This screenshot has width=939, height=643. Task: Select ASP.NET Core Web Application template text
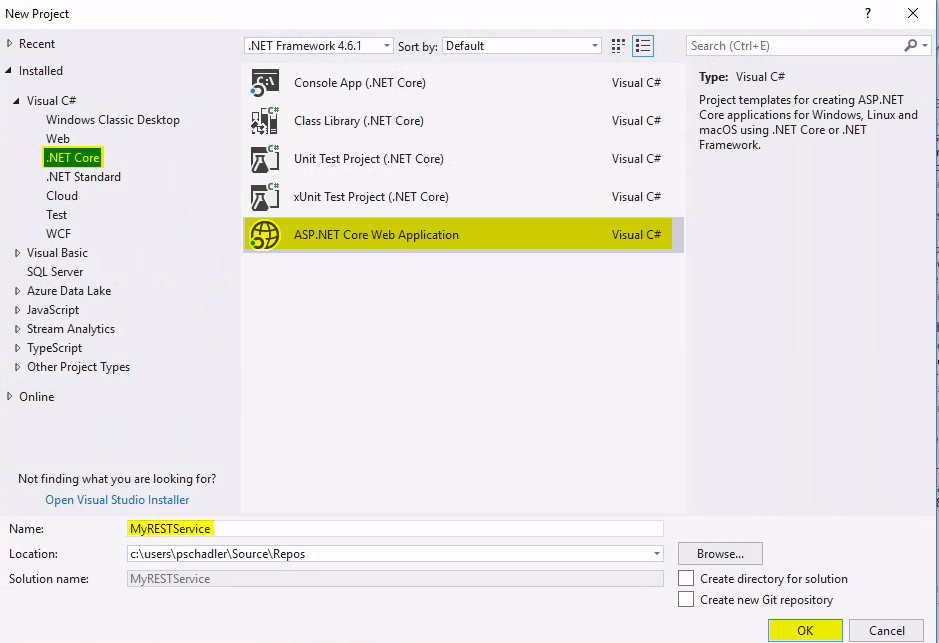[376, 235]
